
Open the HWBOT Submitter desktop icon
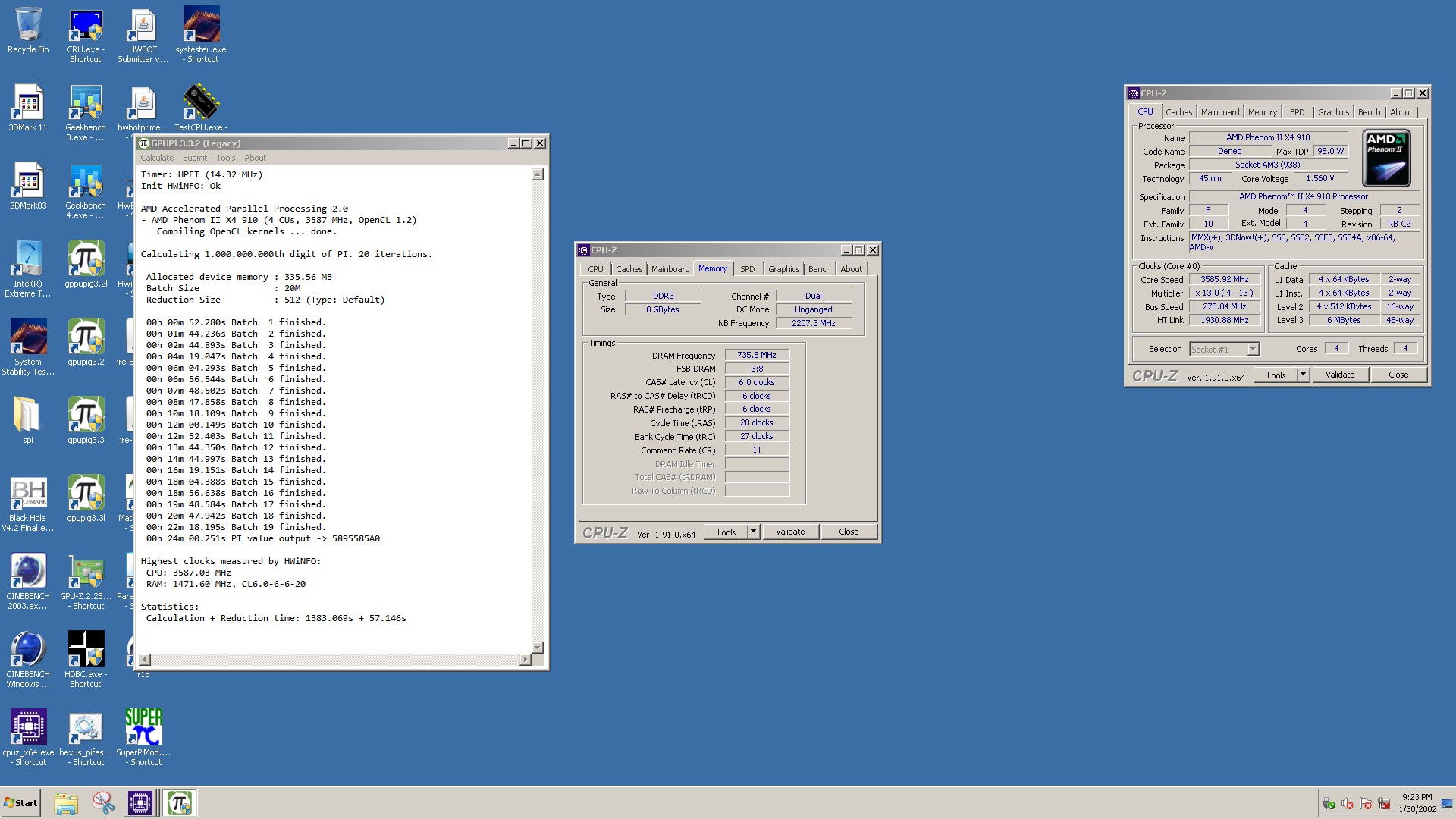pyautogui.click(x=143, y=35)
